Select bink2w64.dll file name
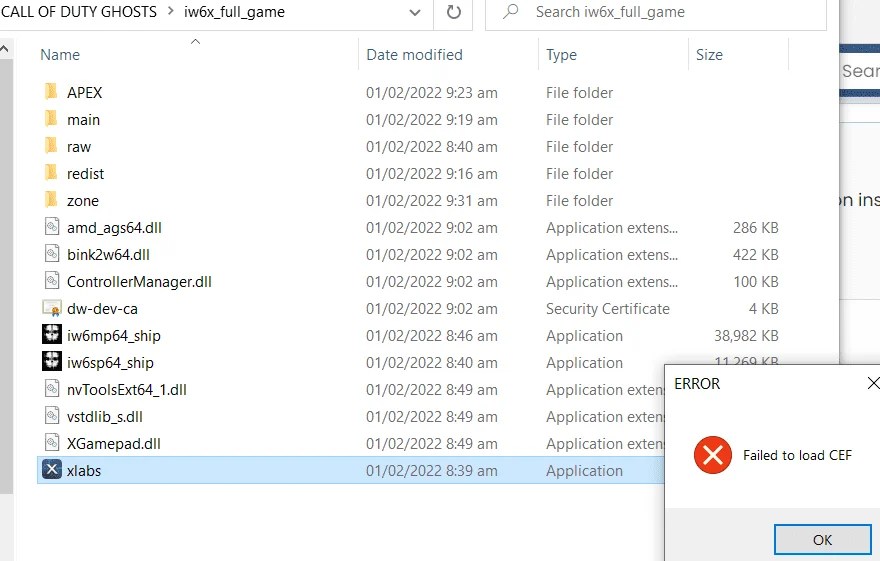 [x=108, y=255]
